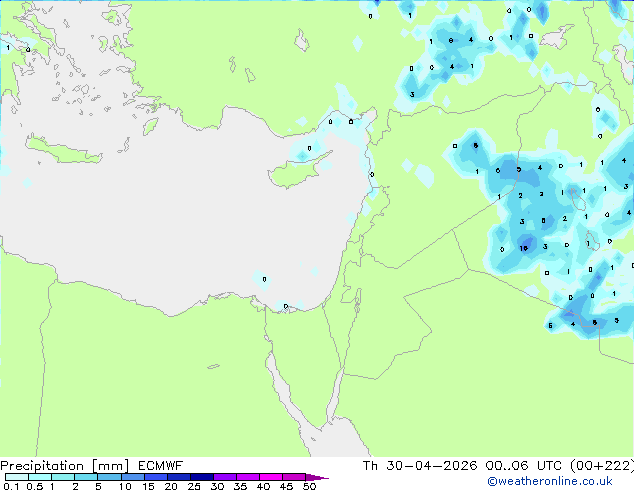Click the '(00+222)' forecast step text

(x=602, y=466)
